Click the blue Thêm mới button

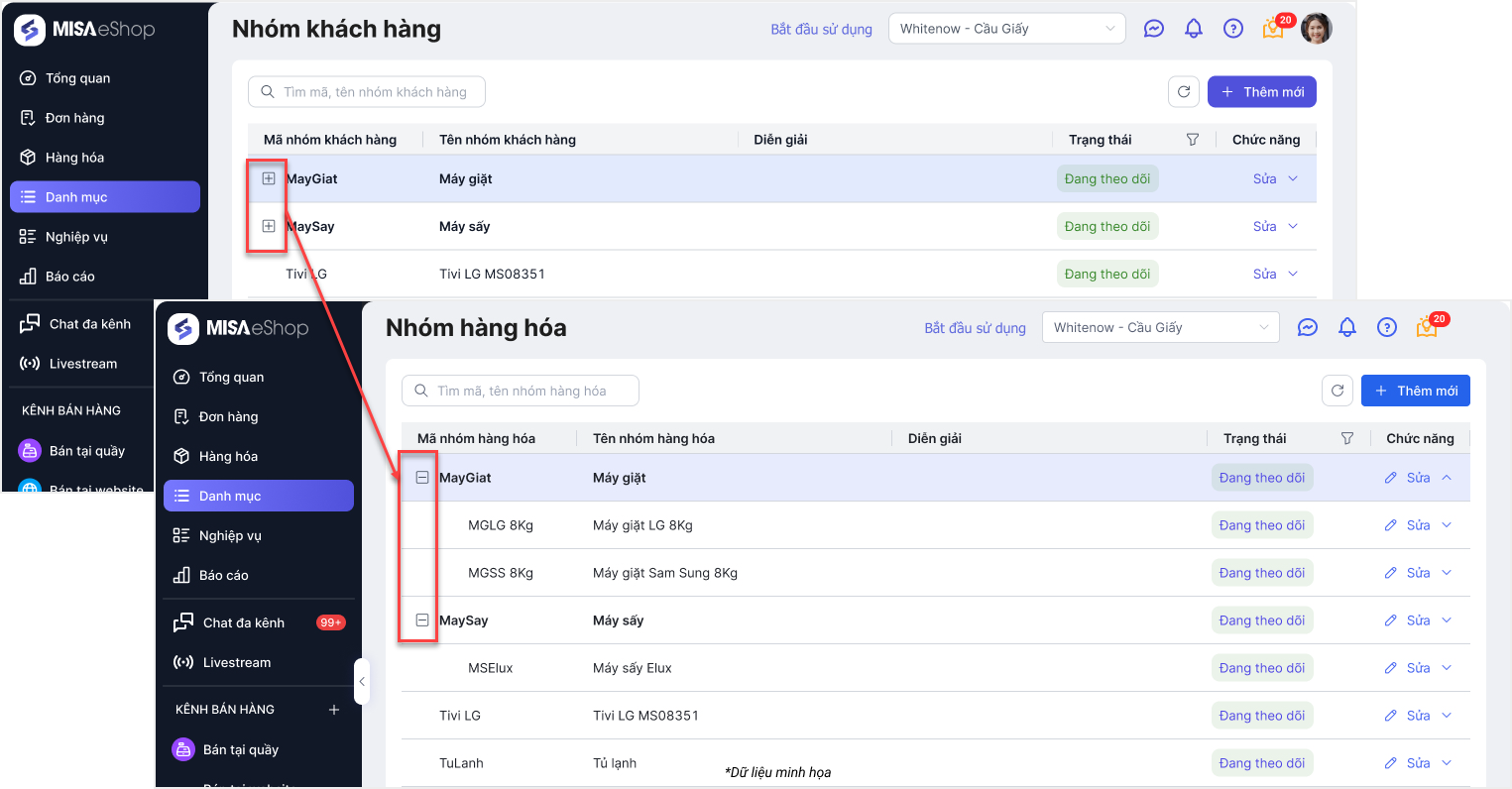[1415, 391]
